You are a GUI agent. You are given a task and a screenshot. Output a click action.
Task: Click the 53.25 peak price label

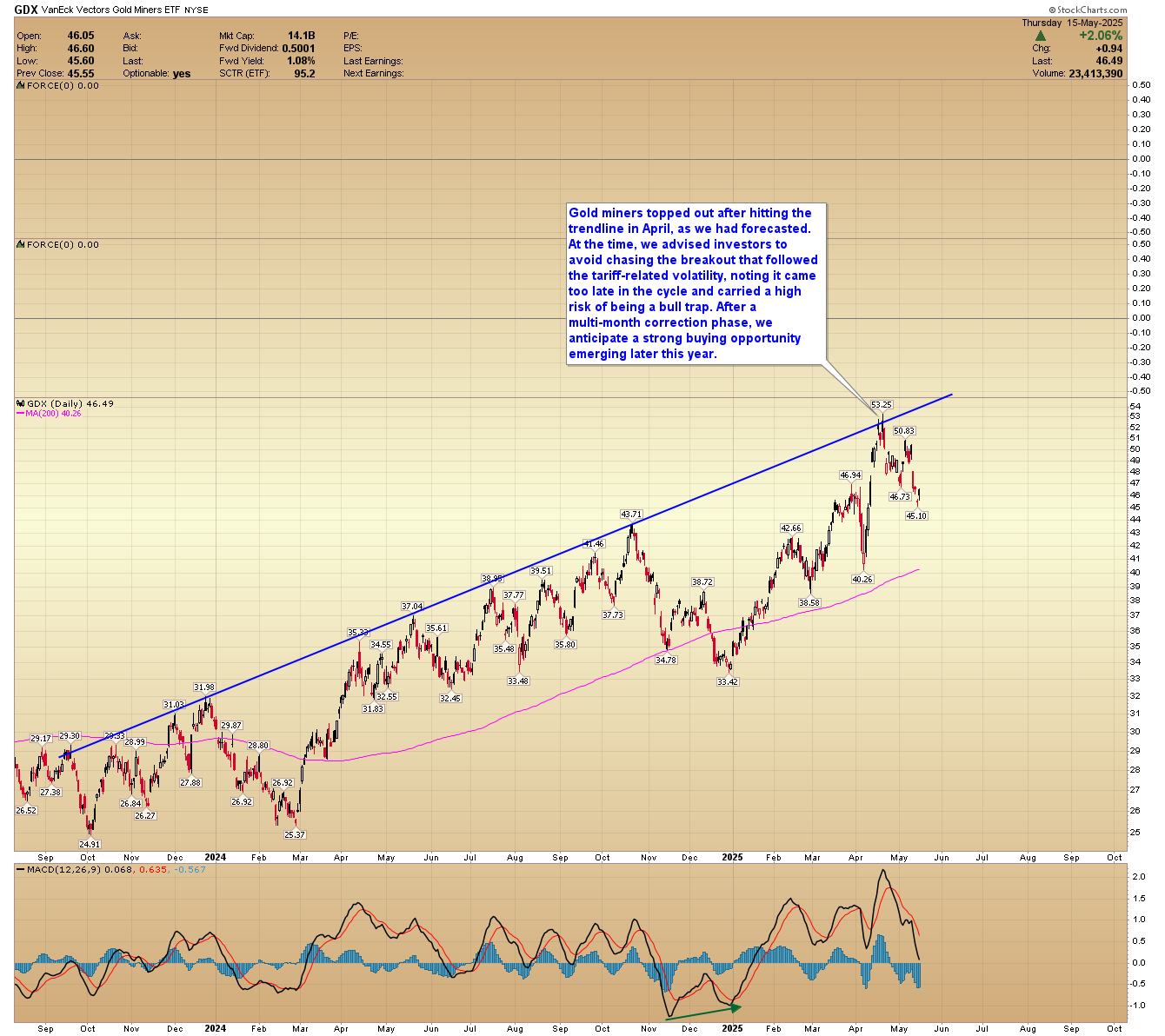point(882,405)
